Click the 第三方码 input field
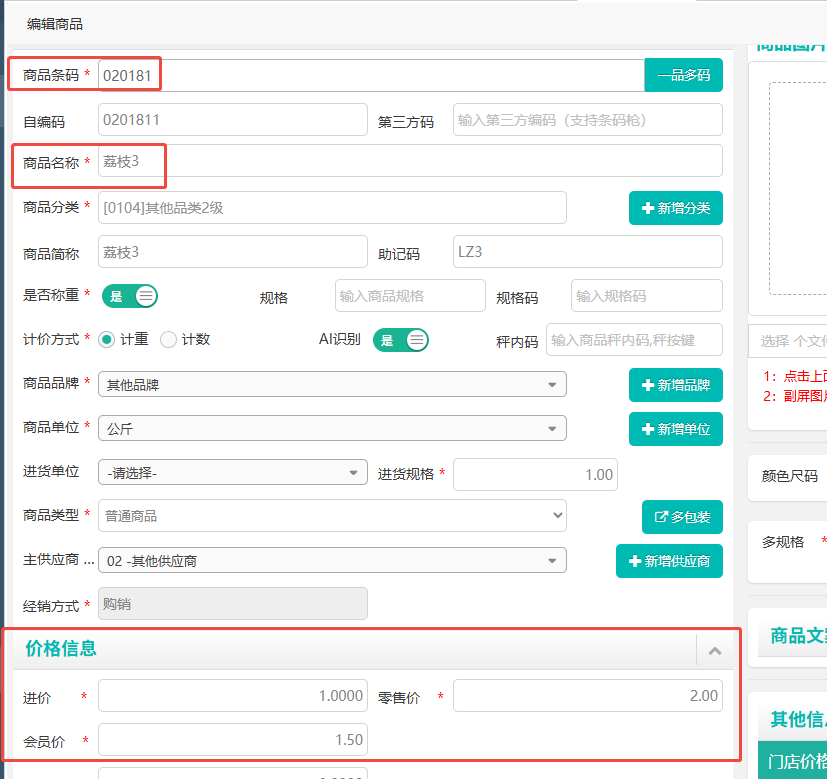827x779 pixels. (587, 120)
